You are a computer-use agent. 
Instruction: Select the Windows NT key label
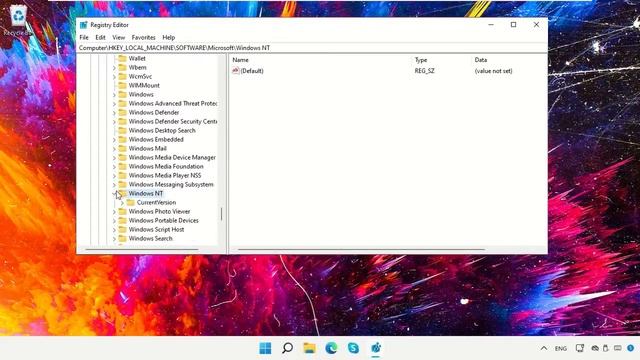tap(146, 193)
